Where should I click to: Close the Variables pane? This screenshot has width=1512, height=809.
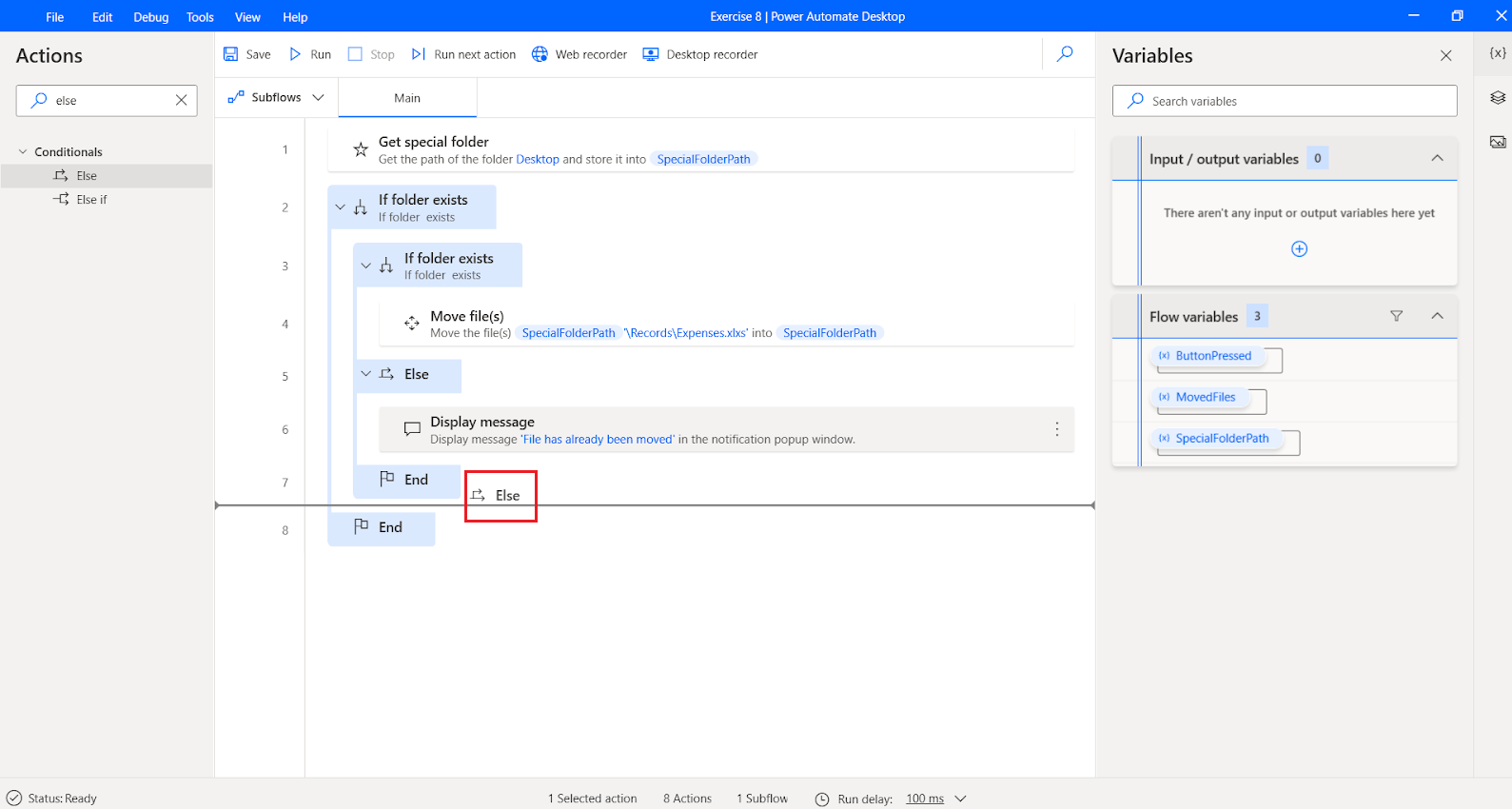click(x=1446, y=56)
